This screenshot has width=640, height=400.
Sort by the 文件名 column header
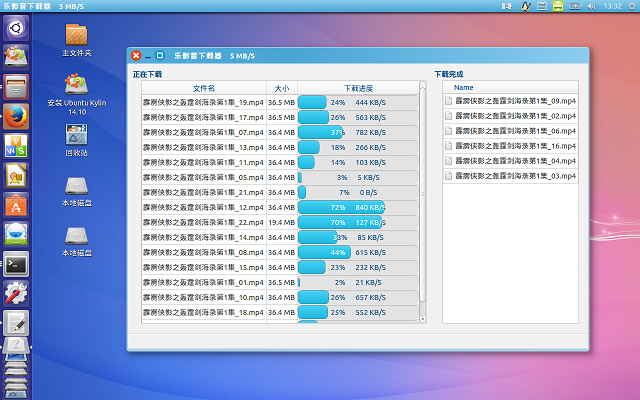(x=204, y=88)
